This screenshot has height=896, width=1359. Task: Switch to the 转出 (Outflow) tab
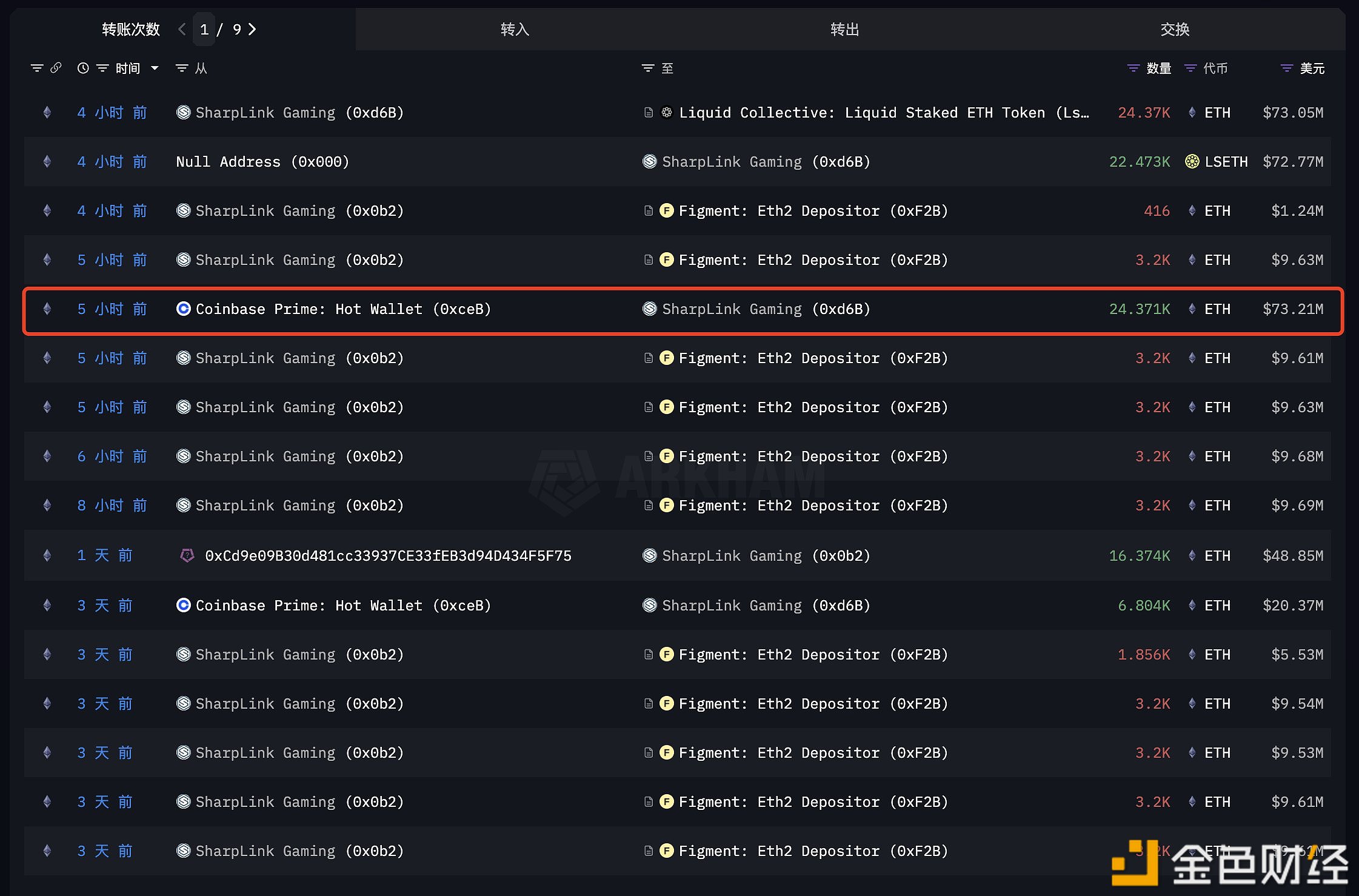(844, 29)
